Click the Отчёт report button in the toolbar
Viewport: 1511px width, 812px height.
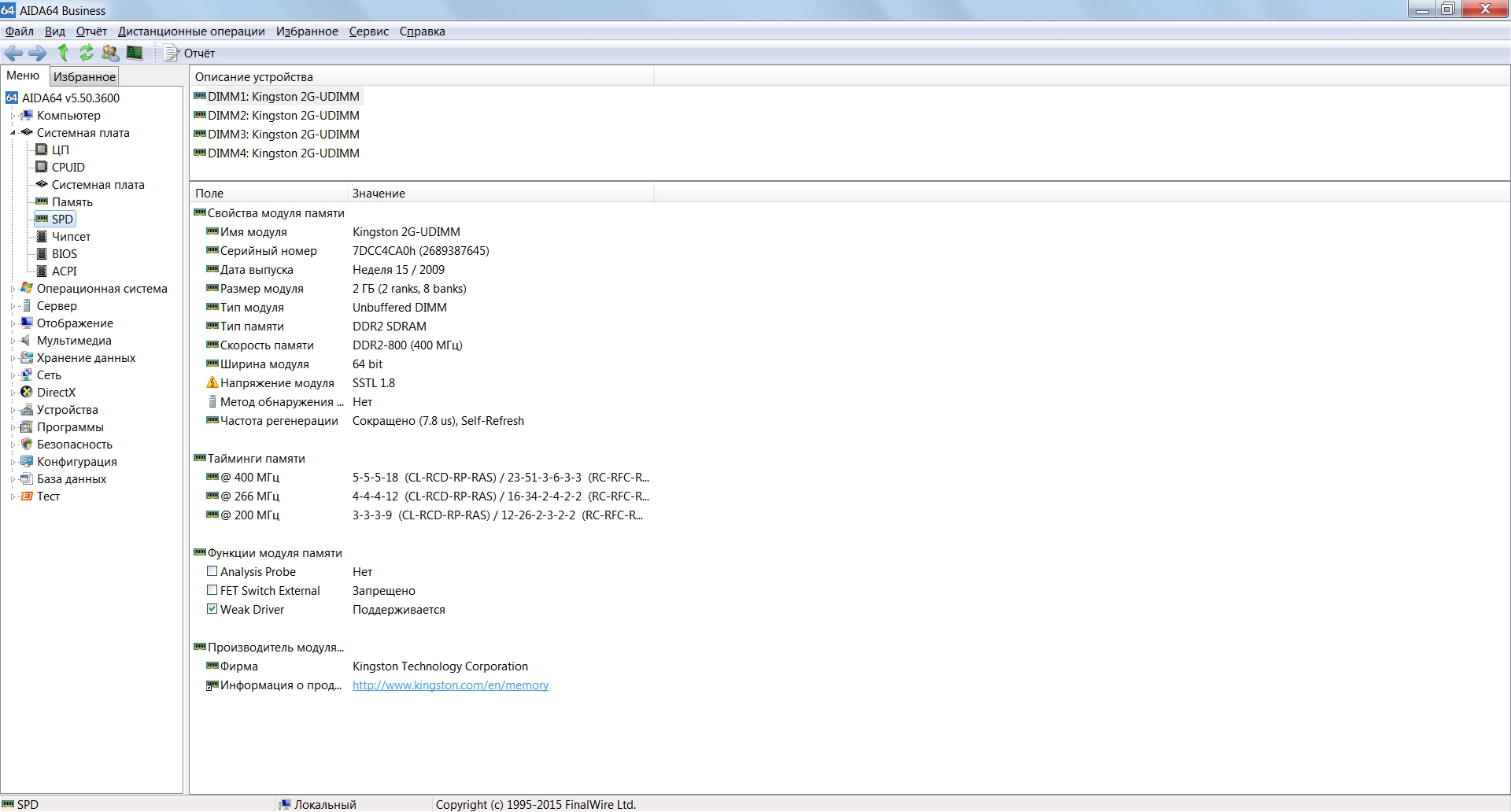[x=190, y=53]
